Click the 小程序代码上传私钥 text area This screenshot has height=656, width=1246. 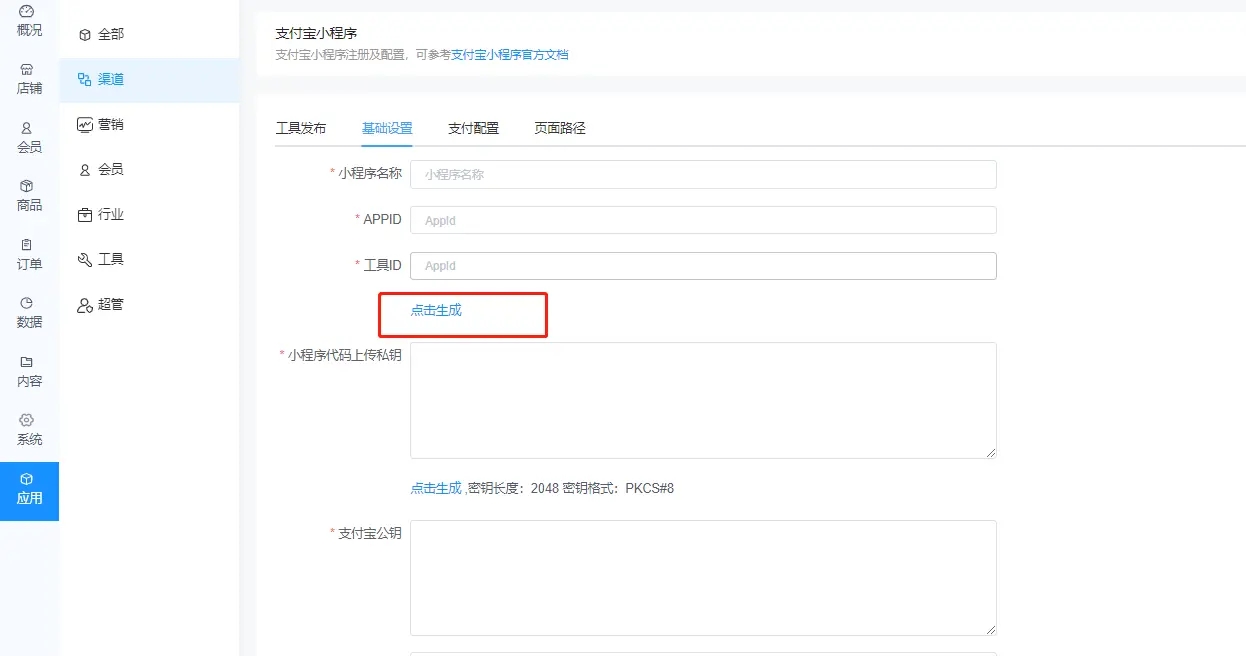click(703, 400)
